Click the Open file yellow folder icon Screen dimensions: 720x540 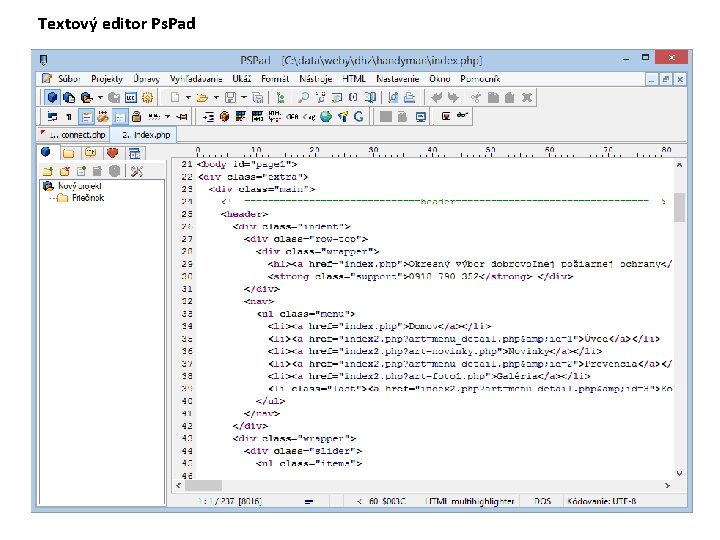coord(202,97)
